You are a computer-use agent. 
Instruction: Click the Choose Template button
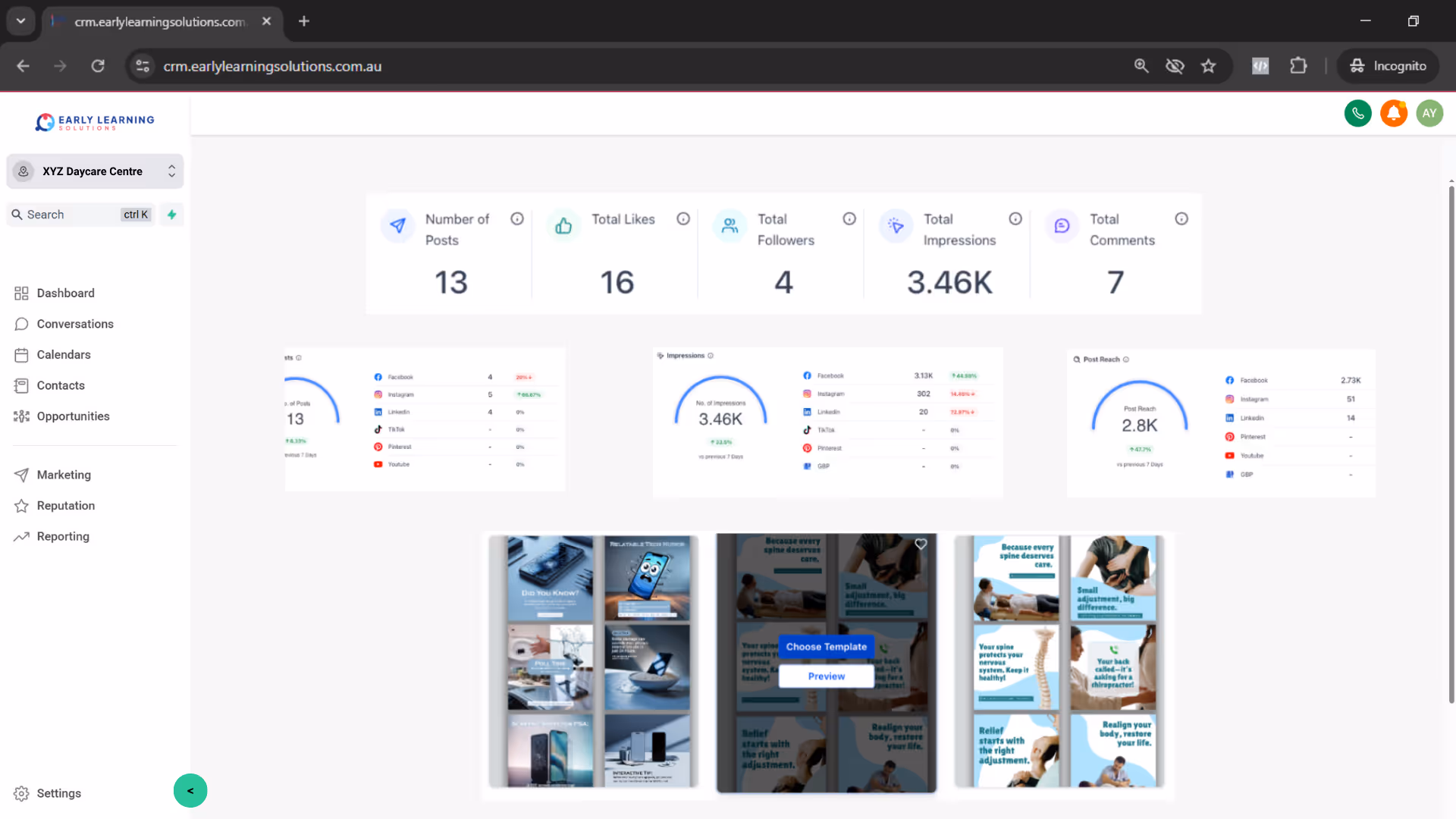tap(826, 647)
